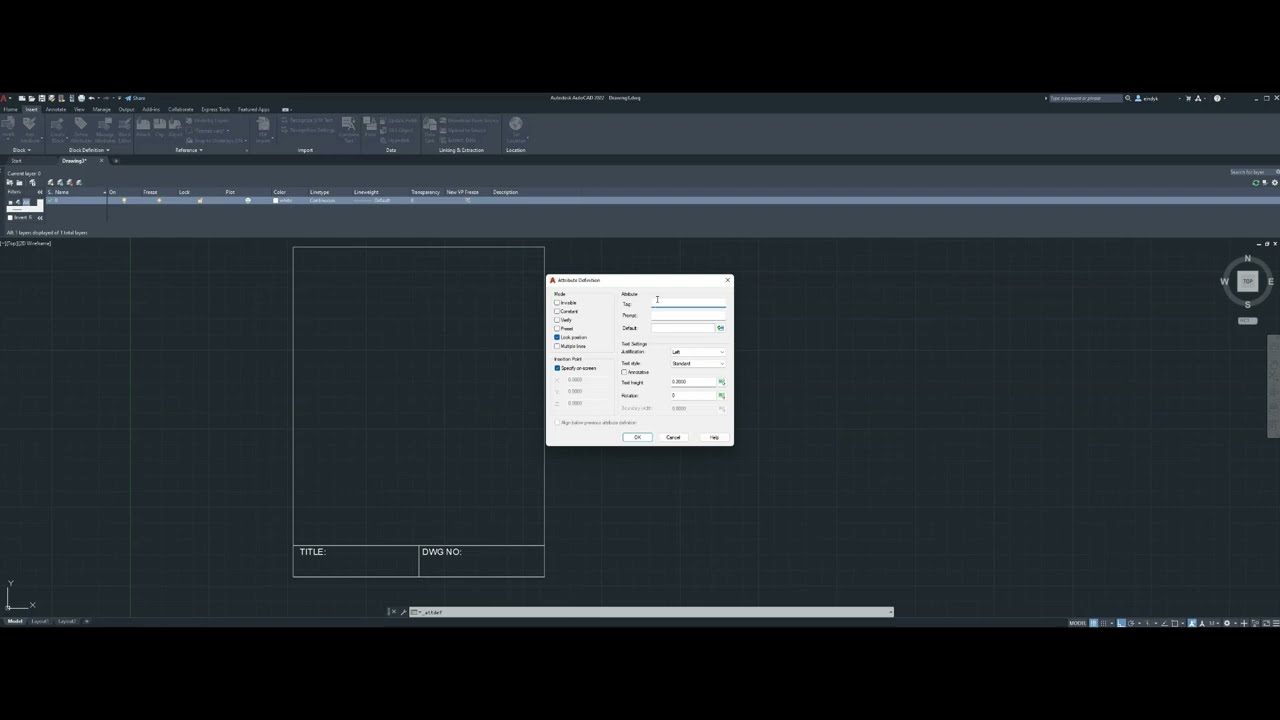Open the Express Tools ribbon tab
This screenshot has height=720, width=1280.
pyautogui.click(x=215, y=109)
